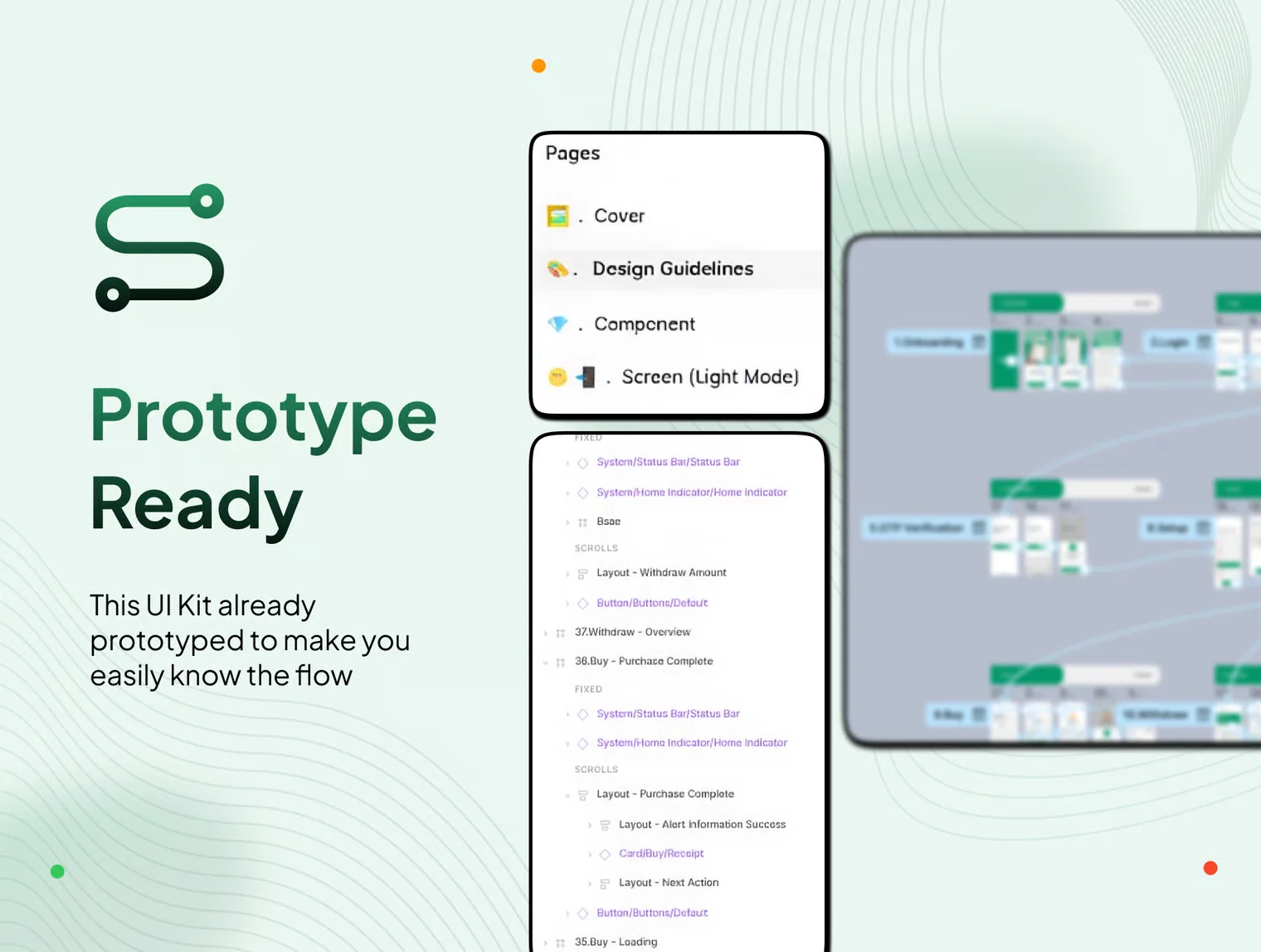Click the 1.Onboarding flow label in the prototype canvas
The height and width of the screenshot is (952, 1261).
click(x=938, y=342)
